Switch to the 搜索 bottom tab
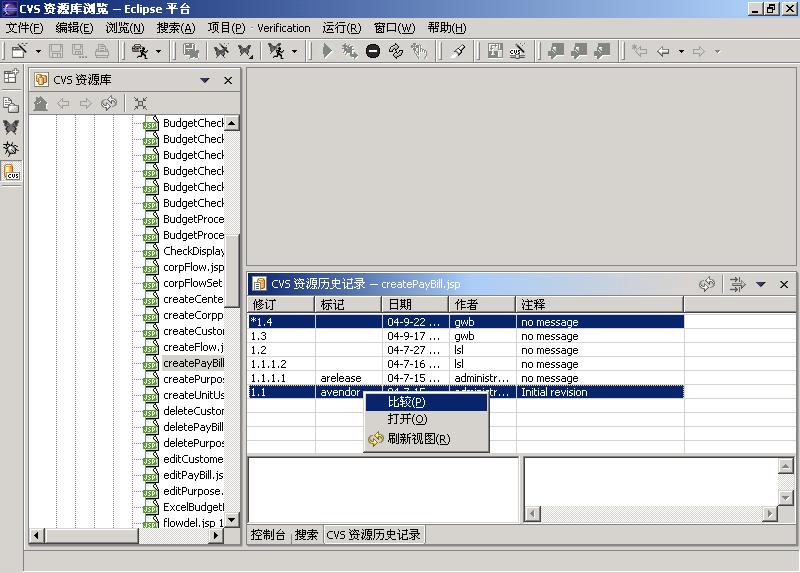800x573 pixels. coord(306,534)
